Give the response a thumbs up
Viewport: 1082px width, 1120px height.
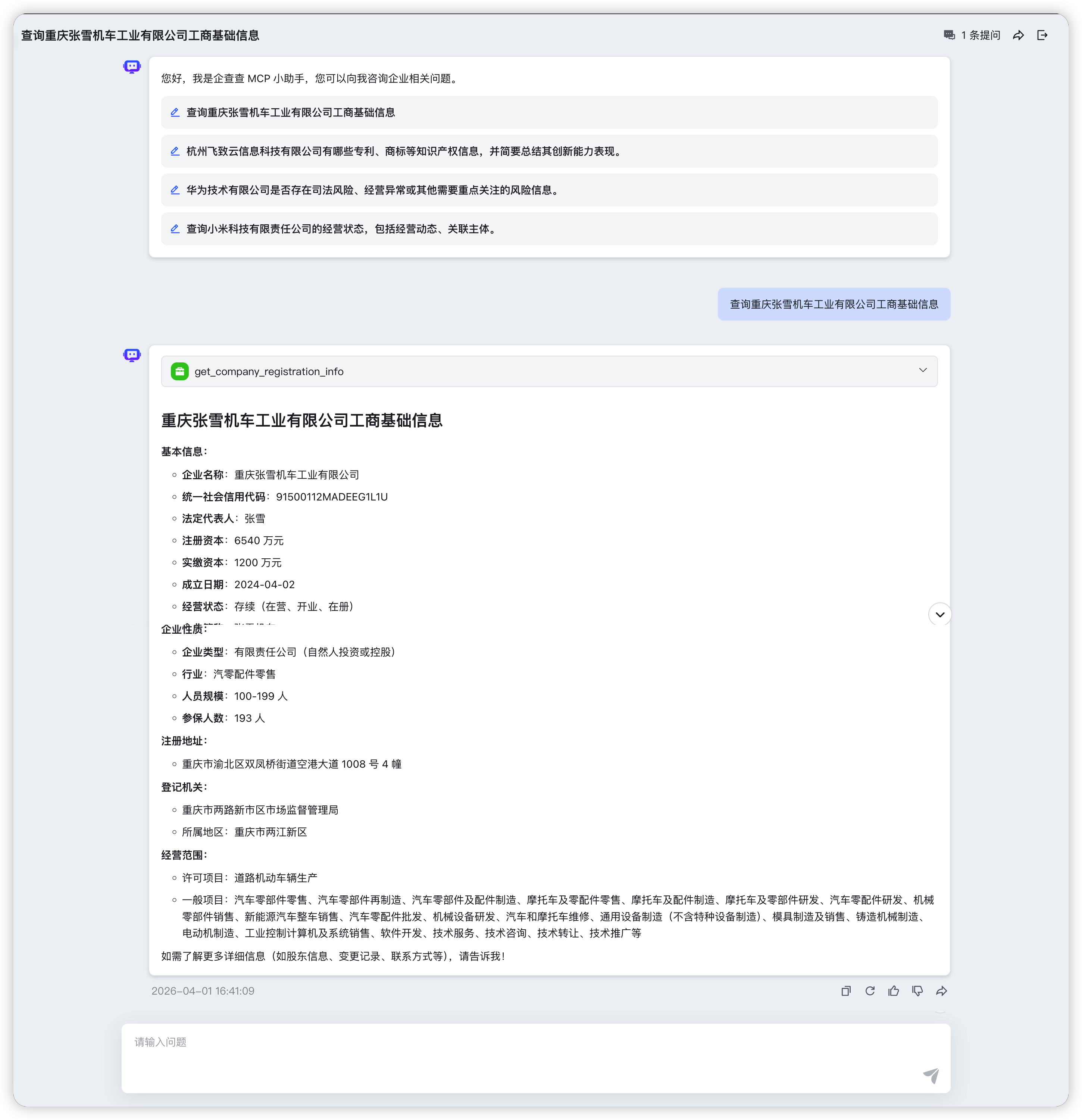coord(894,991)
